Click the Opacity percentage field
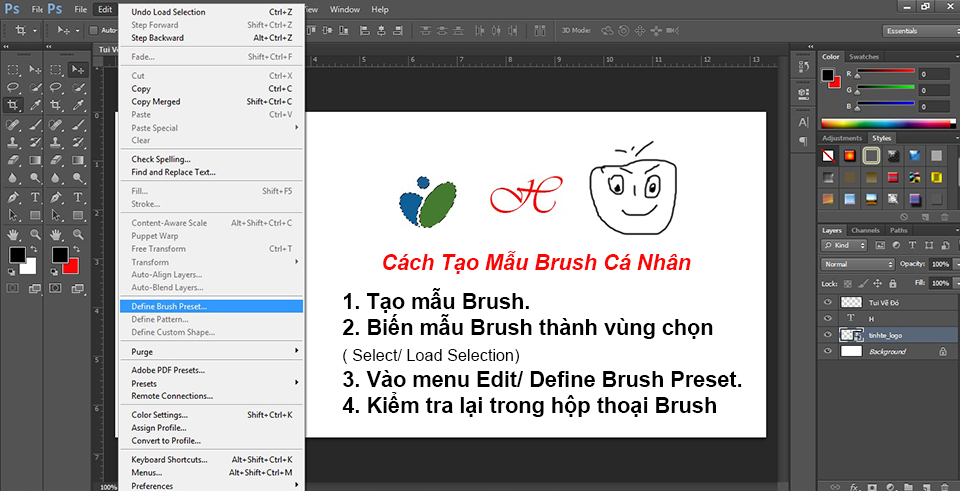The image size is (960, 491). click(x=939, y=264)
